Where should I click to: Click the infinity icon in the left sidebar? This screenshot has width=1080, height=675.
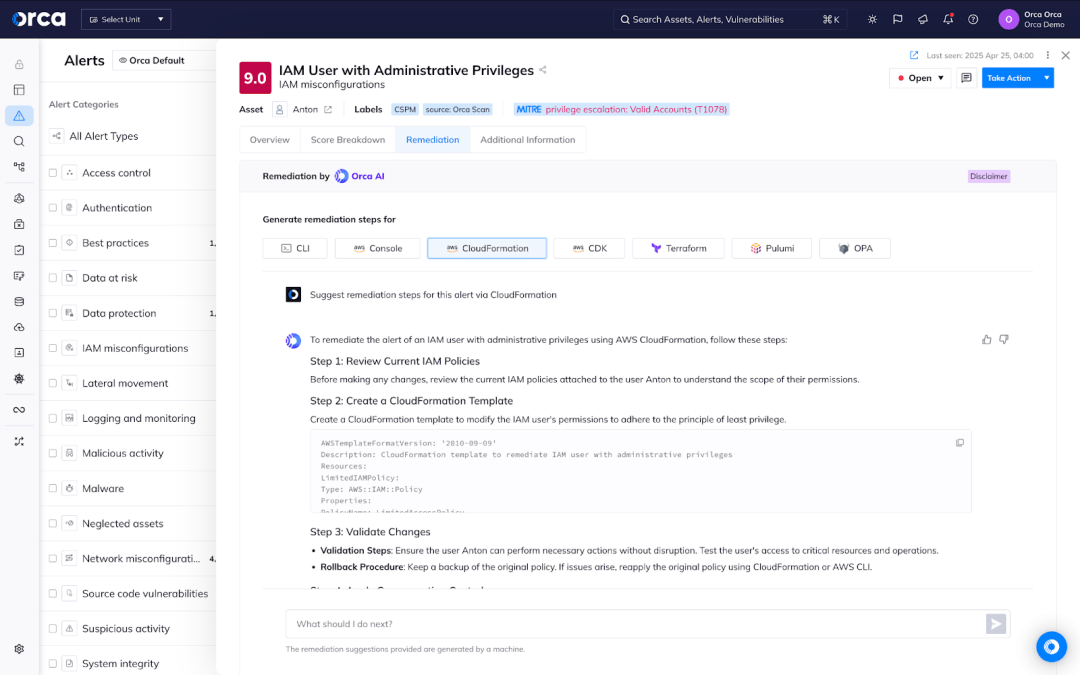click(19, 410)
